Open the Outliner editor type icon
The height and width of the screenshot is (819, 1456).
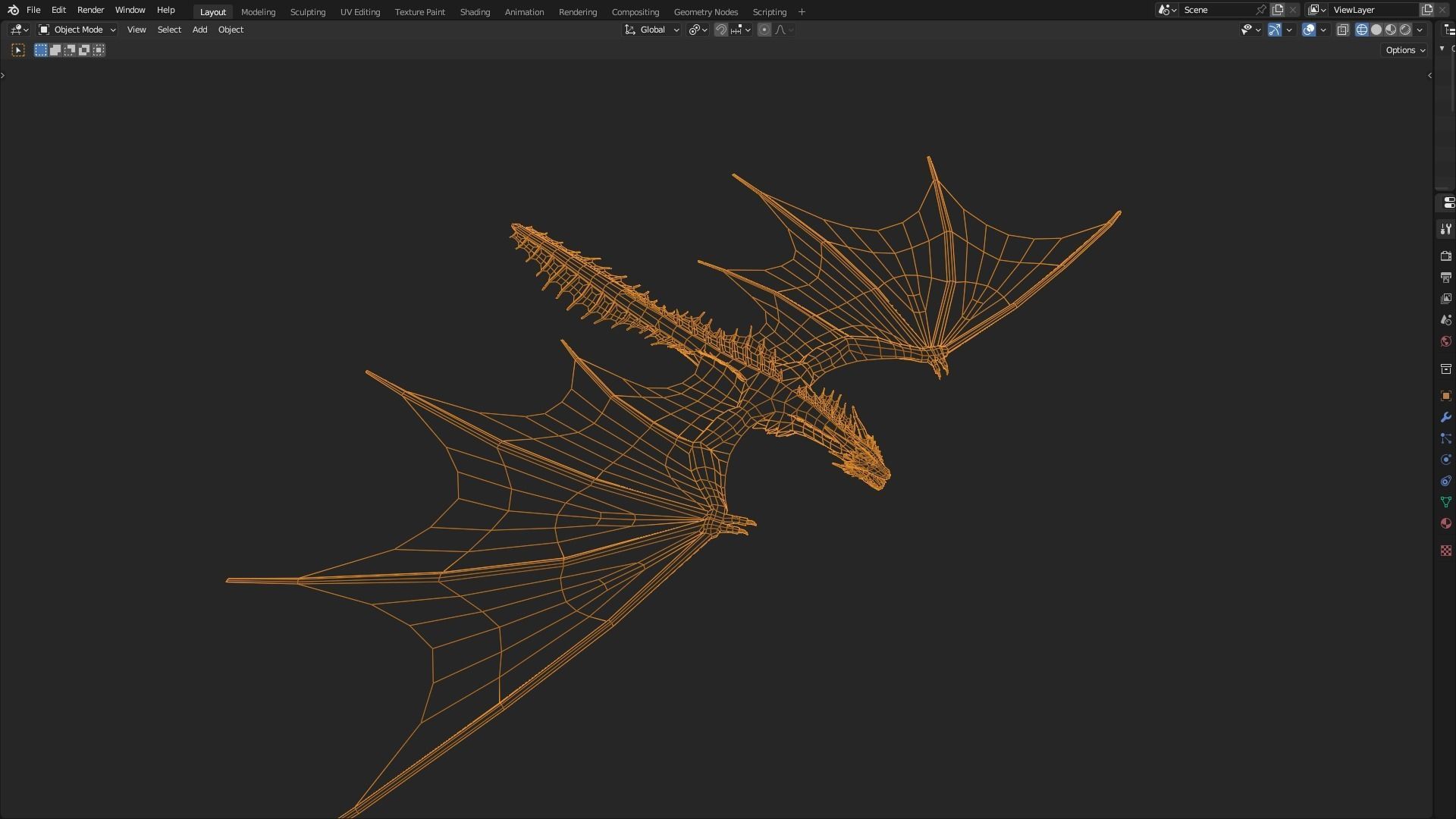coord(1449,30)
